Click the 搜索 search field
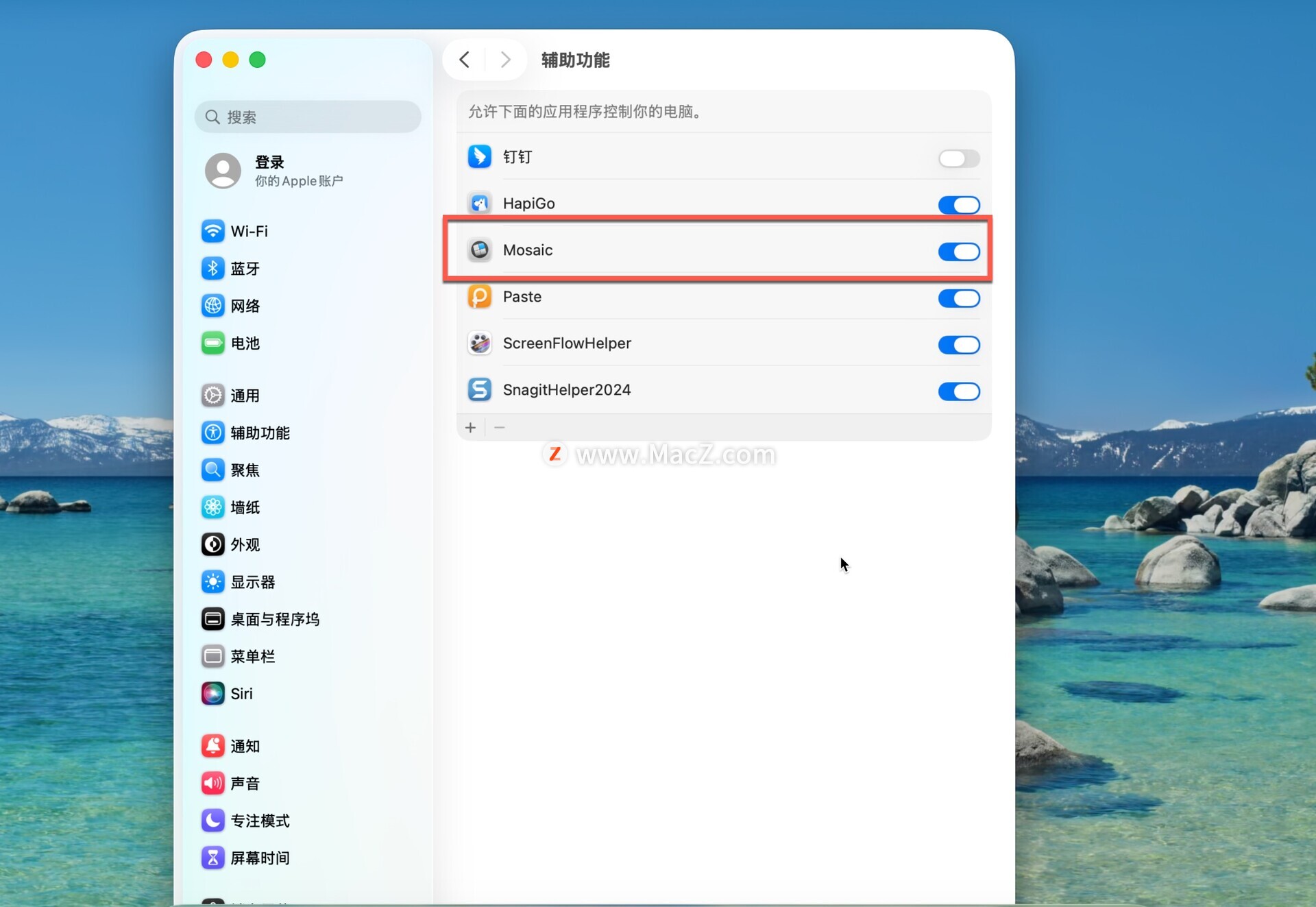The image size is (1316, 907). (x=308, y=117)
